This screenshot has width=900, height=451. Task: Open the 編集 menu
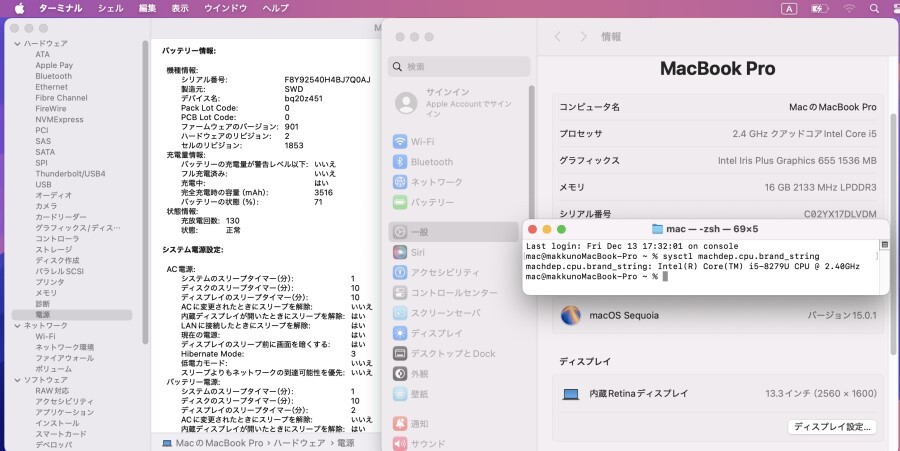148,8
